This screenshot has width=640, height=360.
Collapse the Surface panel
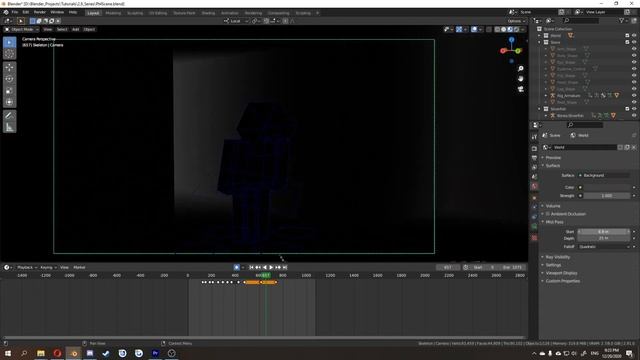pos(553,166)
